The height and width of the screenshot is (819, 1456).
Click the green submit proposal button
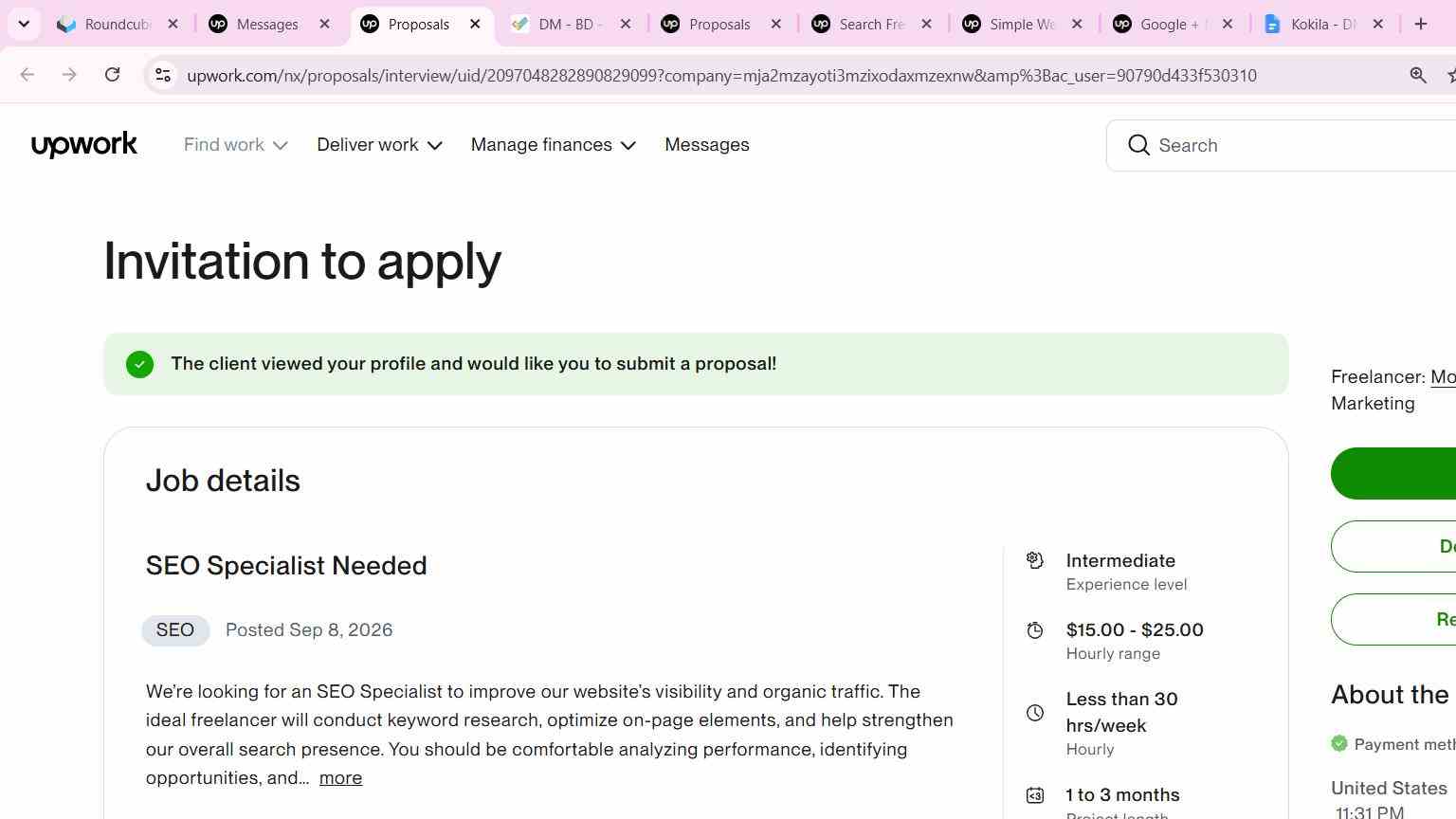click(1393, 474)
